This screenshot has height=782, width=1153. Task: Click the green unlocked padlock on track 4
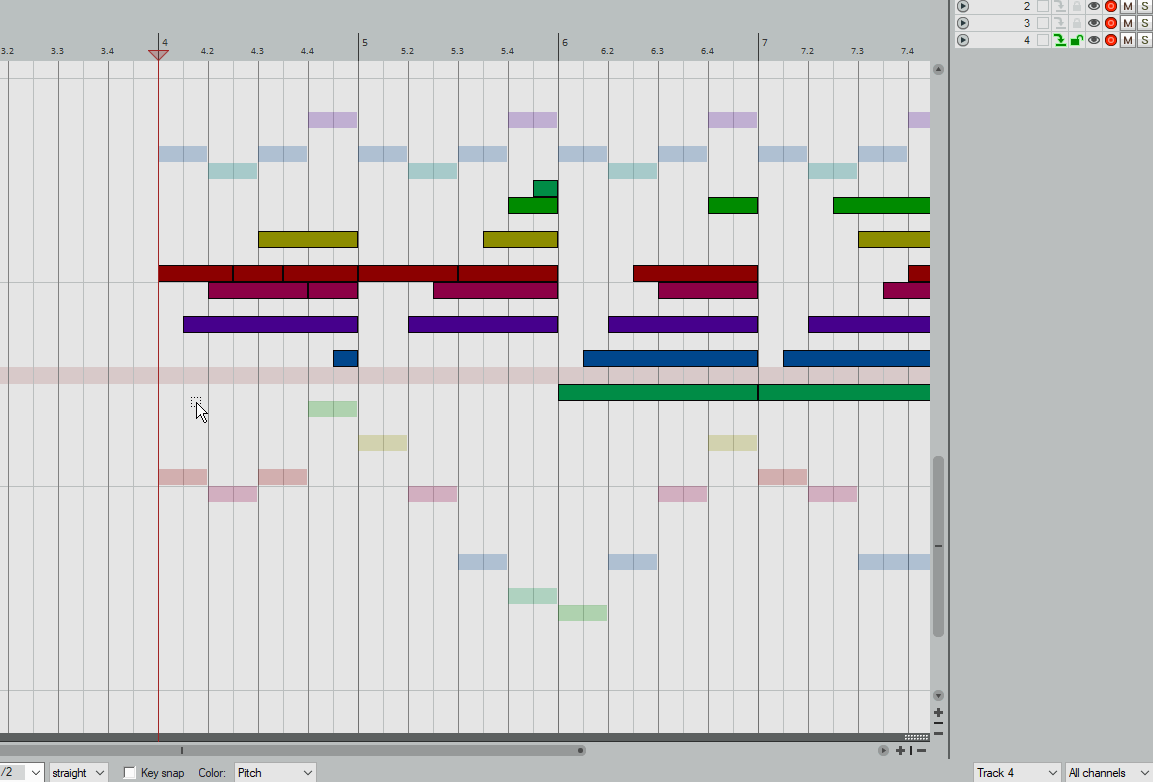1077,40
